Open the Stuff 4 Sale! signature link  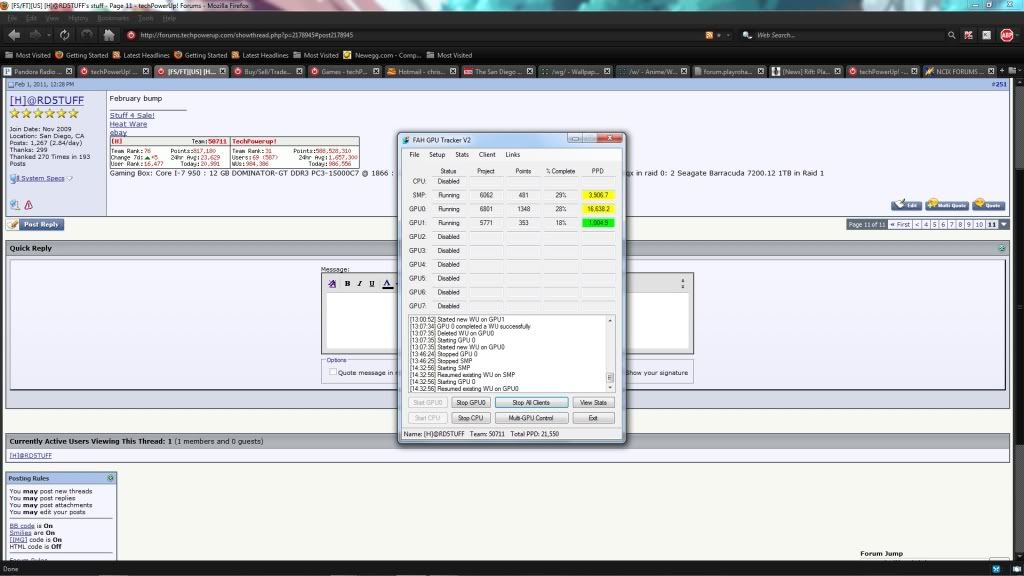pyautogui.click(x=132, y=116)
